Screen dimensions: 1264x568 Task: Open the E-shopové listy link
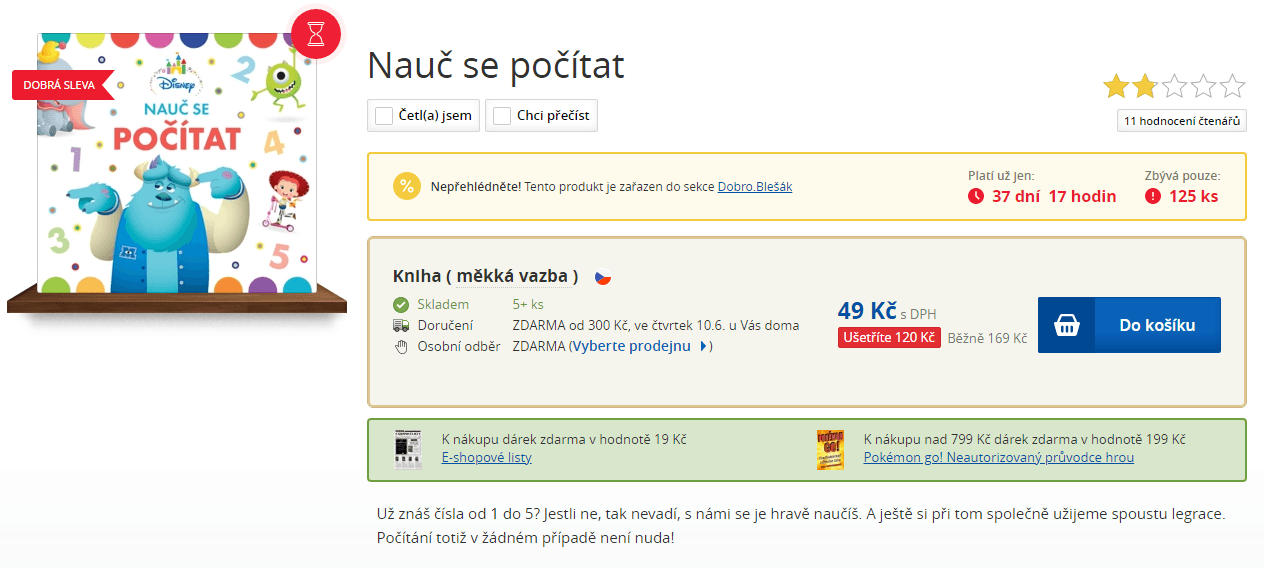pyautogui.click(x=487, y=457)
